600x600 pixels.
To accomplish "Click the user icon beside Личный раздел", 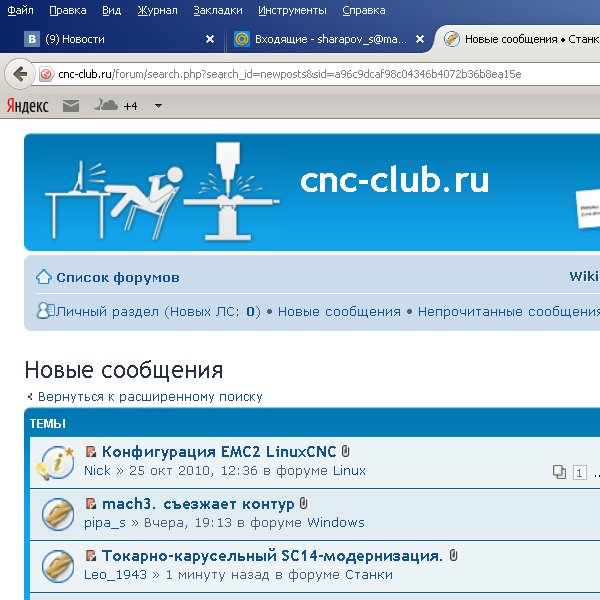I will (46, 310).
